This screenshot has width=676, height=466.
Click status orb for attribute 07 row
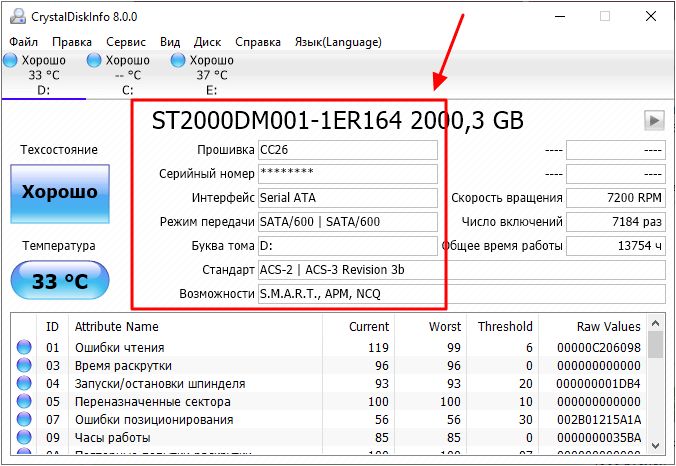(24, 419)
